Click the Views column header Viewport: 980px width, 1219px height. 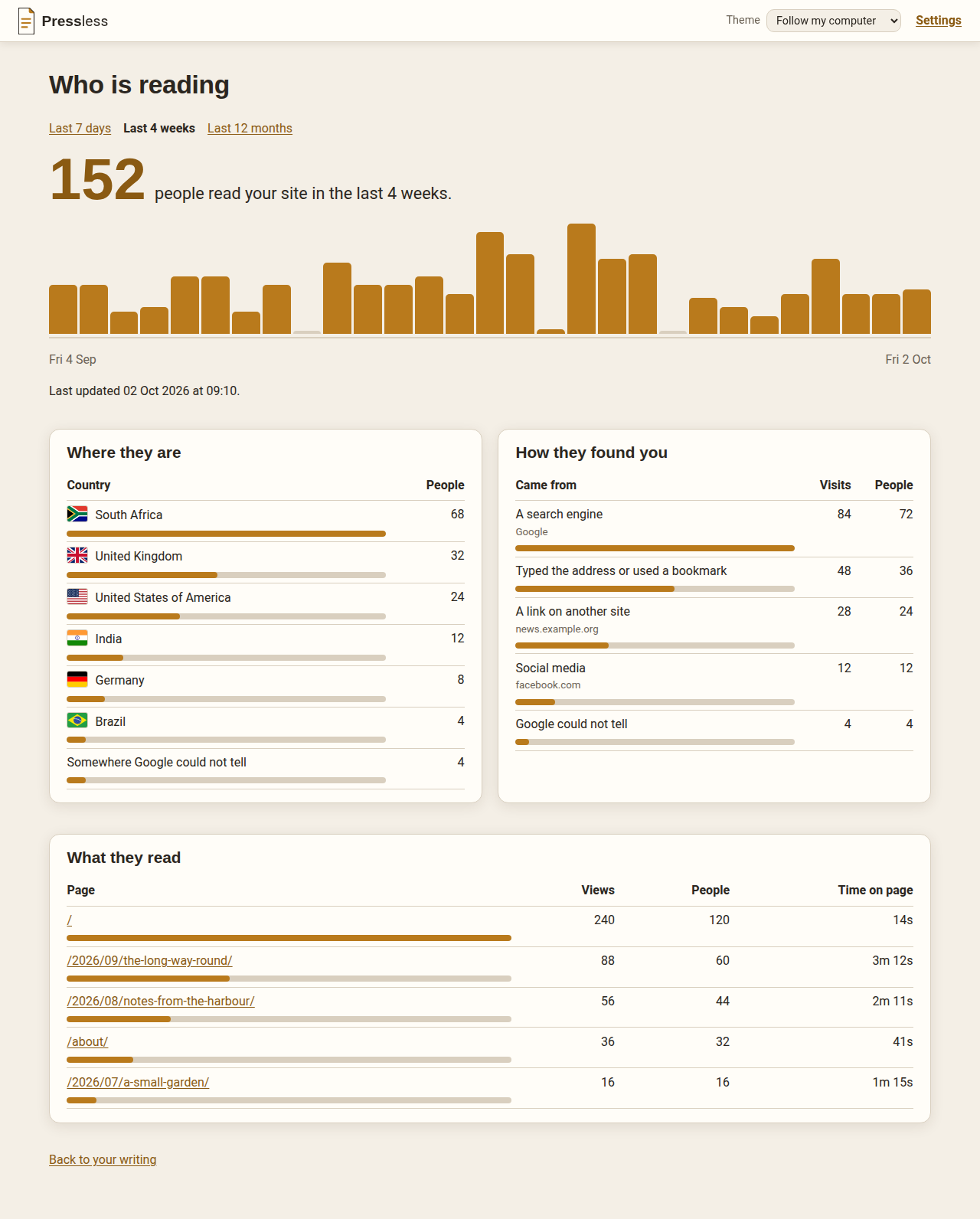598,890
